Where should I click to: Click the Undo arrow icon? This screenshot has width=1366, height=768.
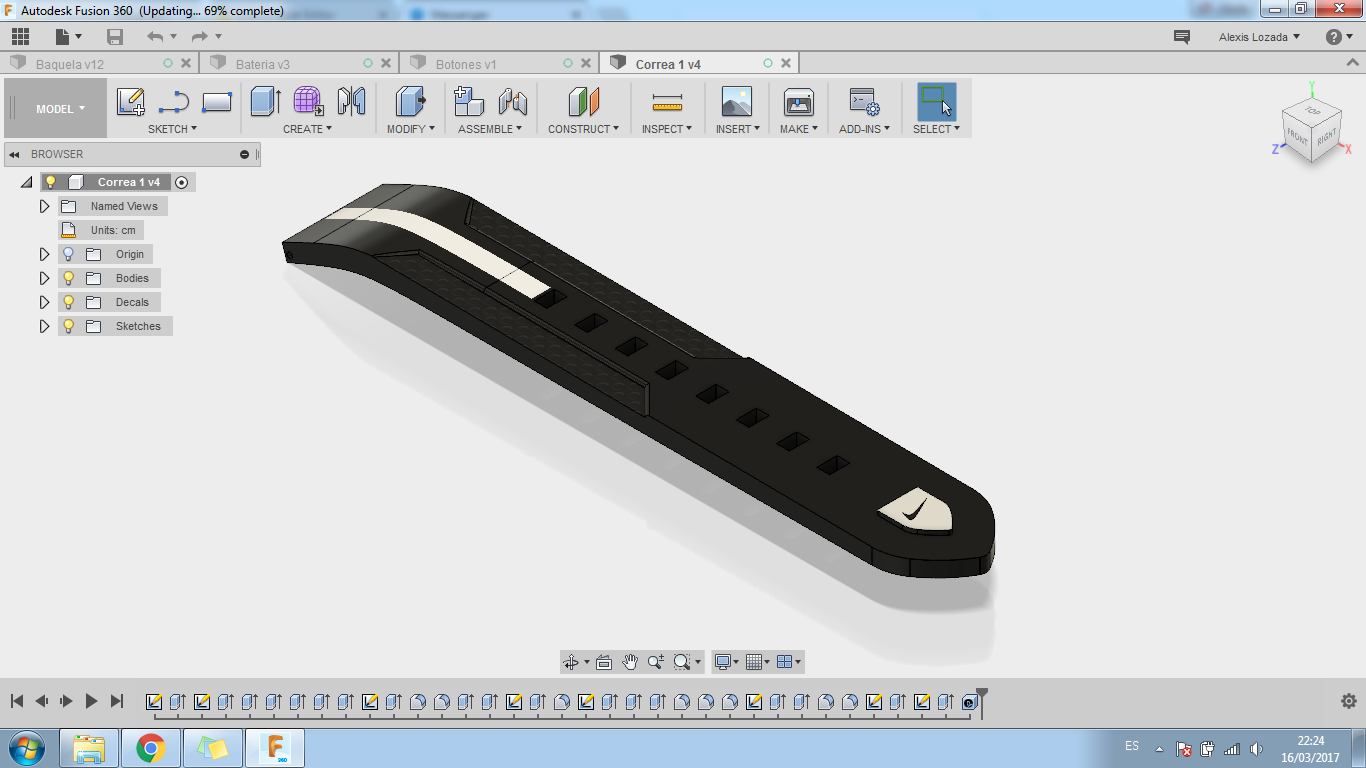point(155,37)
